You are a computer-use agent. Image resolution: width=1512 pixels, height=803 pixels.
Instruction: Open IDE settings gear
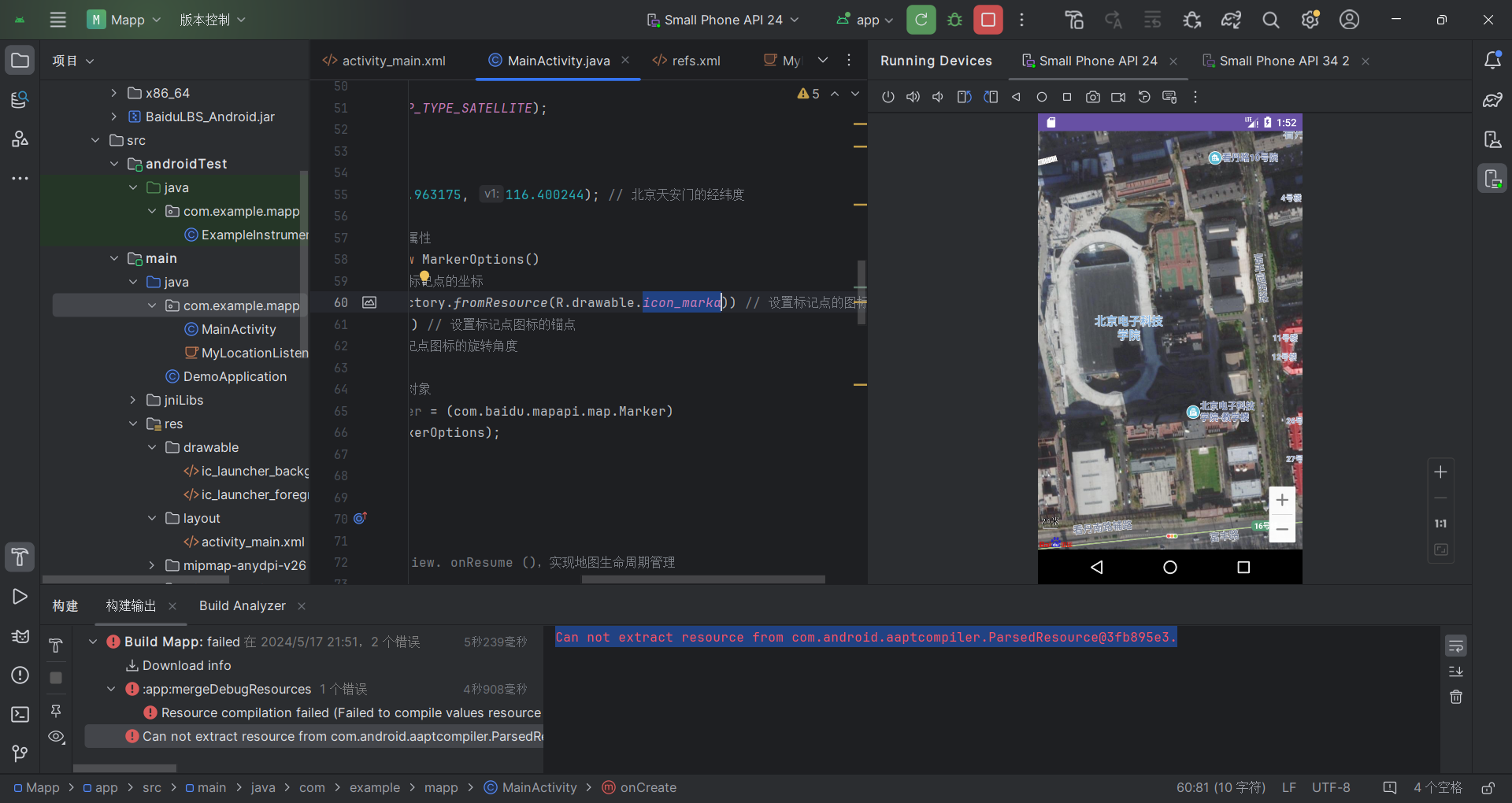pyautogui.click(x=1310, y=20)
